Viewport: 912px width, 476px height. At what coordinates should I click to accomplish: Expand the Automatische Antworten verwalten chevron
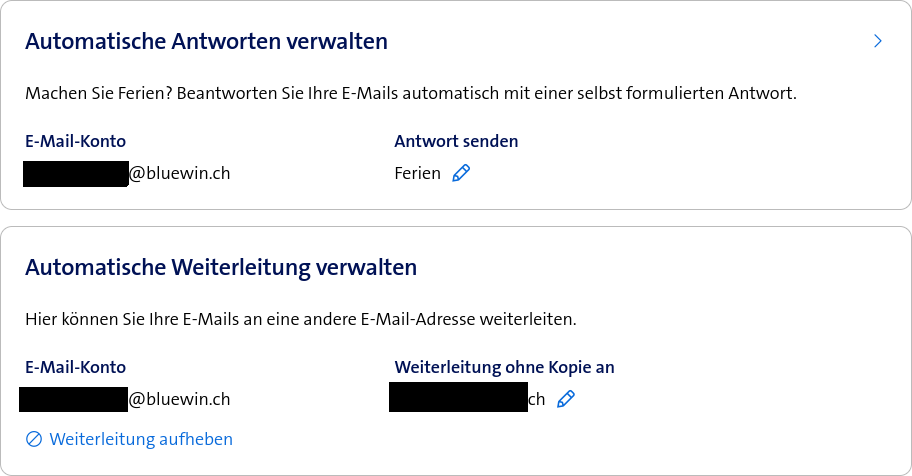pos(877,41)
